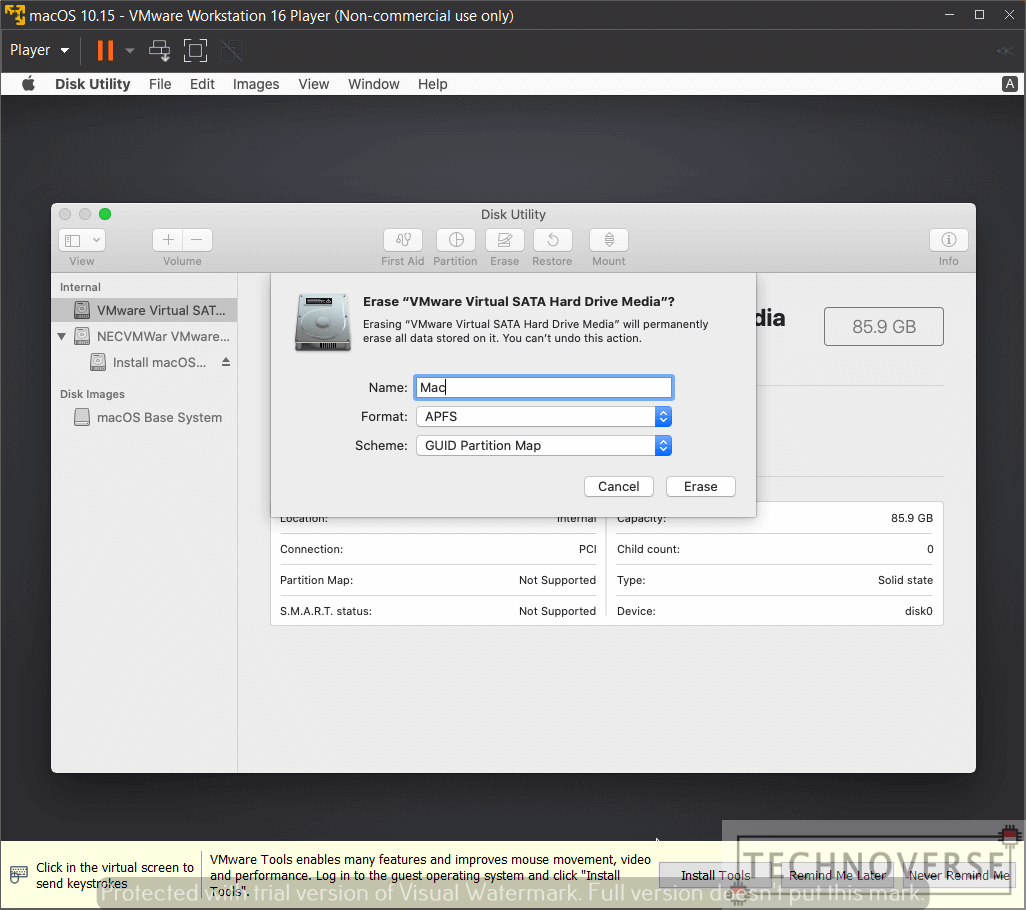This screenshot has width=1026, height=910.
Task: Open the Format APFS dropdown
Action: pos(544,417)
